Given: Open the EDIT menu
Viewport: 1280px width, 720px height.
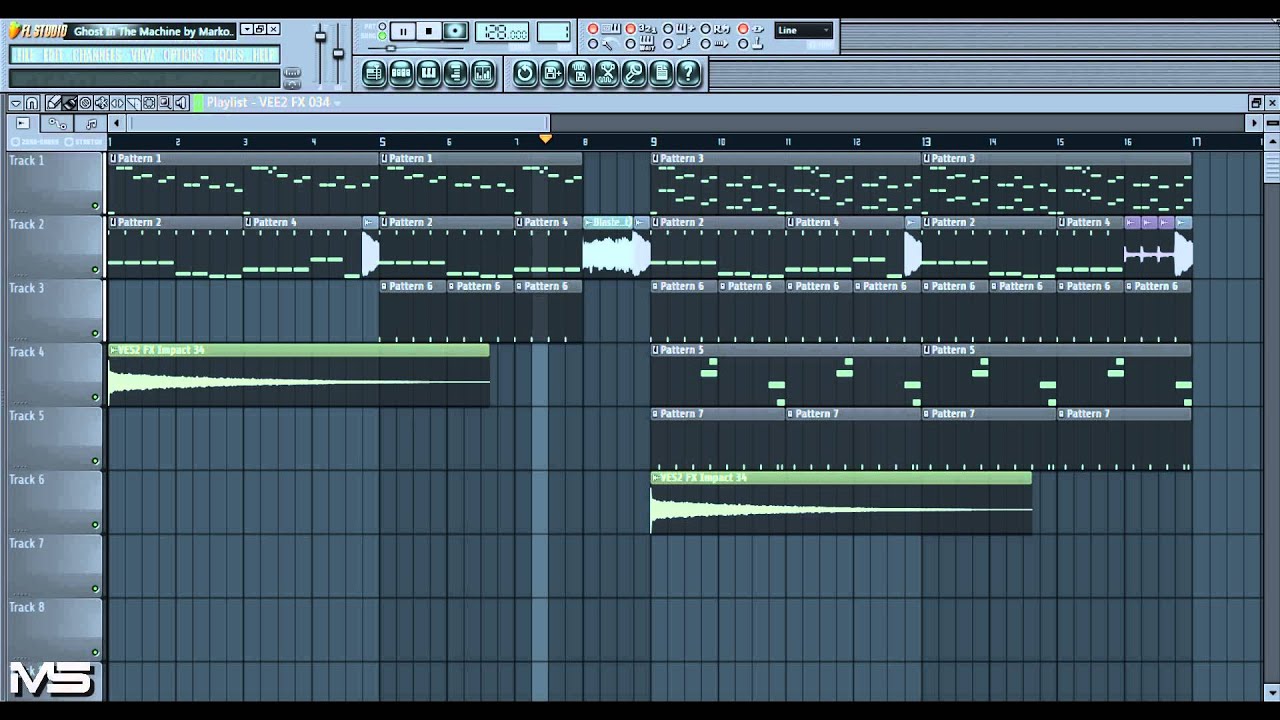Looking at the screenshot, I should (53, 55).
